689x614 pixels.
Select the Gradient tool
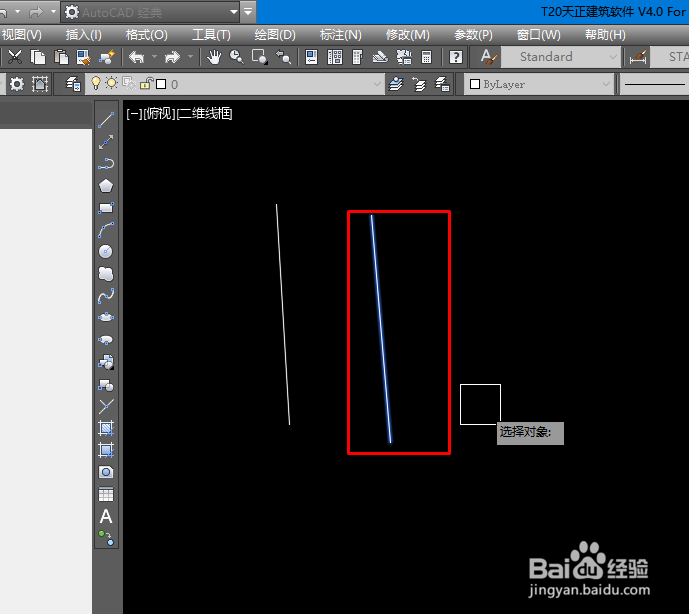click(x=106, y=450)
